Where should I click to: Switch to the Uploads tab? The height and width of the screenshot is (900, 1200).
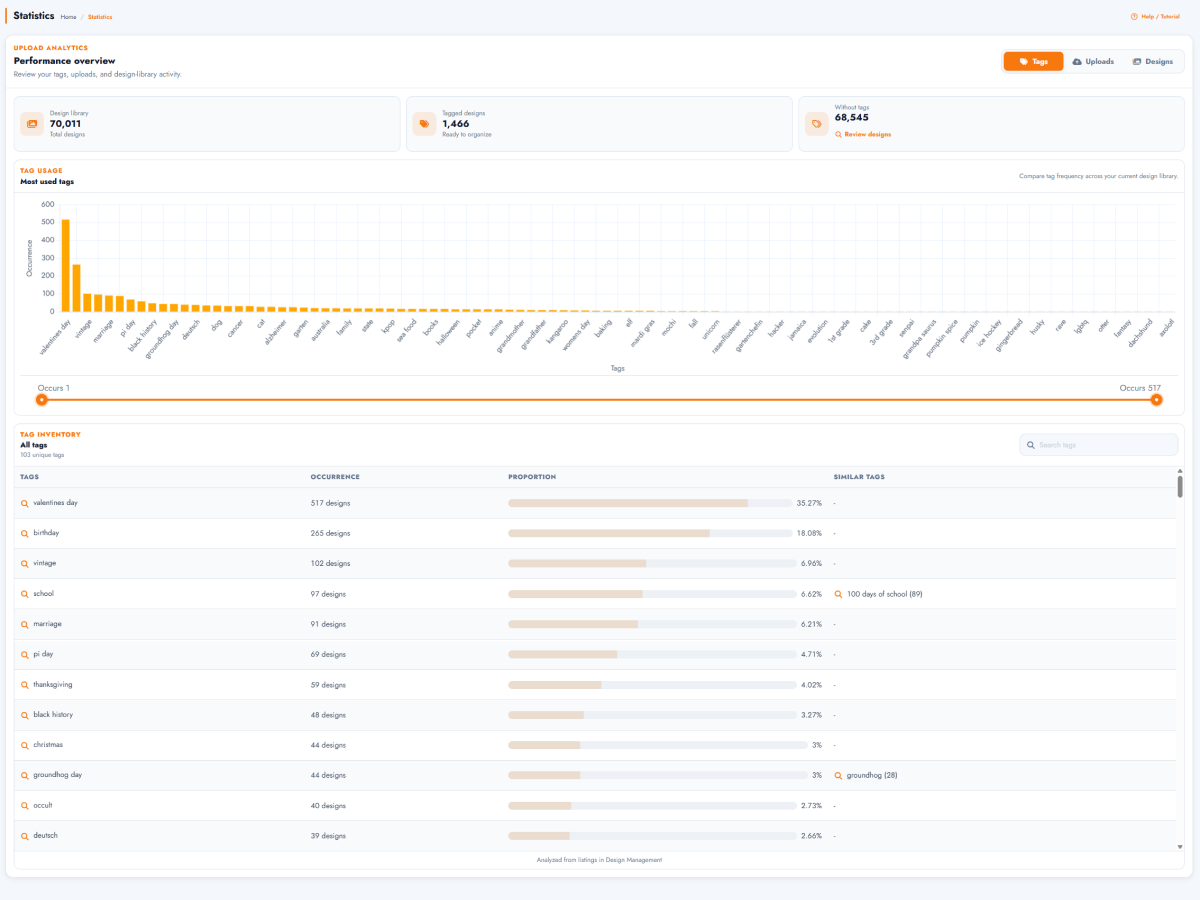(1093, 61)
